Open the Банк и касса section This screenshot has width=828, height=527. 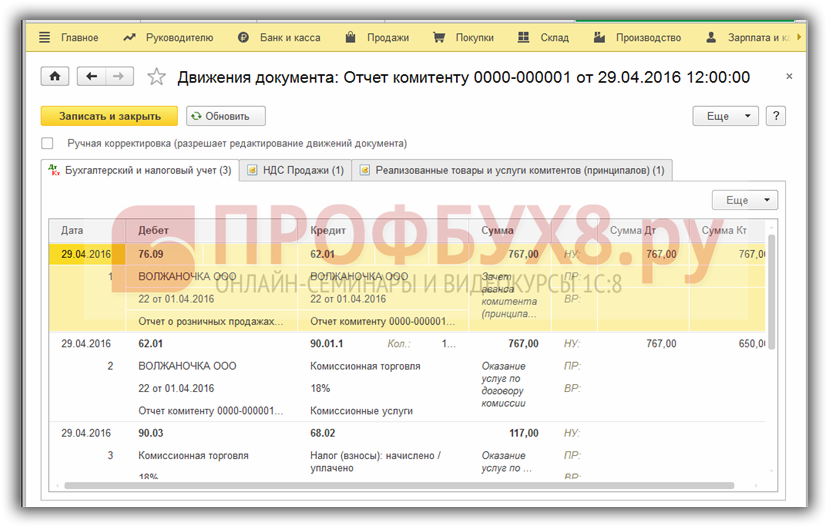coord(279,38)
